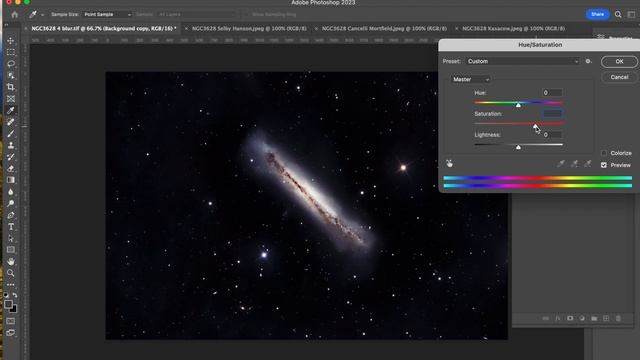Click OK in Hue/Saturation dialog

point(619,62)
